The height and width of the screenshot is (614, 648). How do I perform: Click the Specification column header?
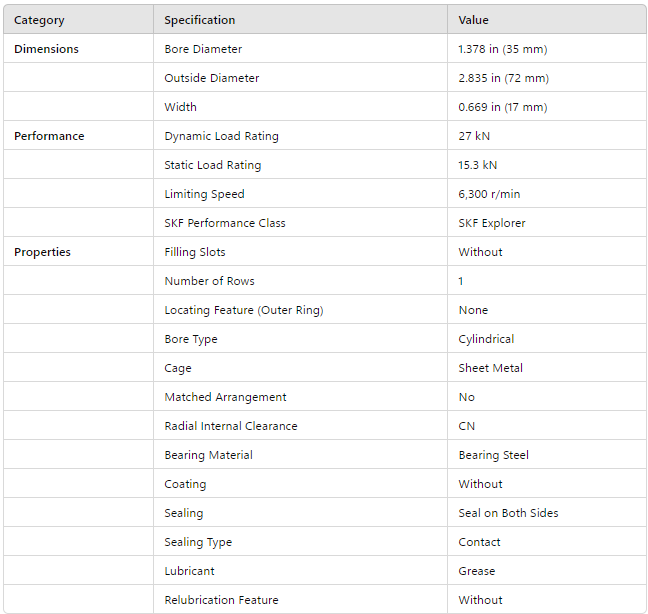(x=200, y=20)
